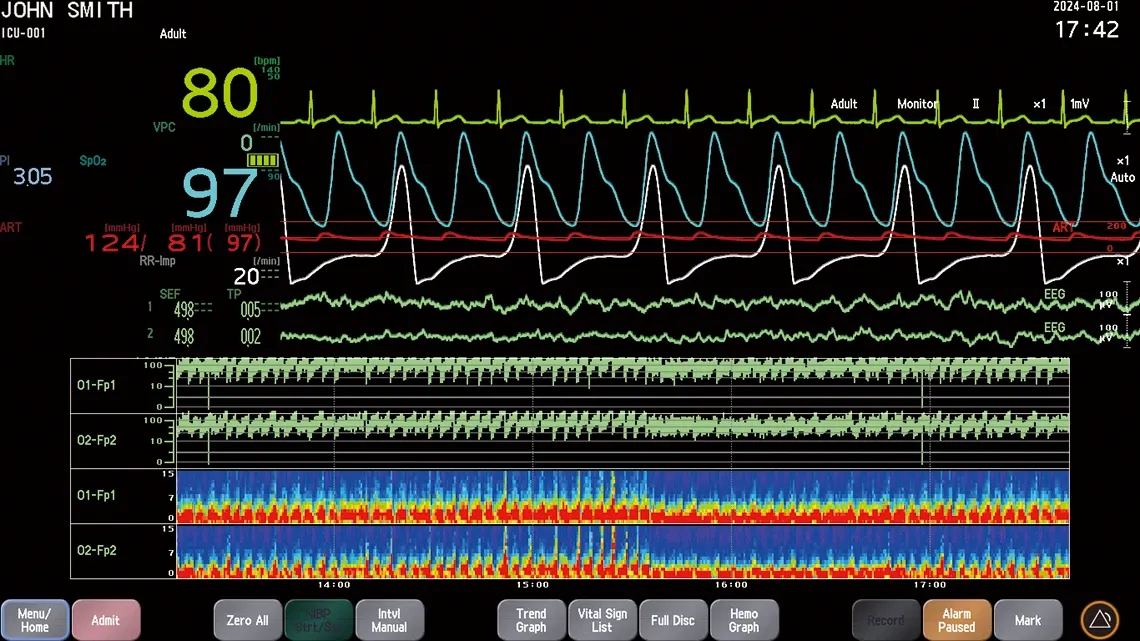Go to Menu/Home
Viewport: 1140px width, 641px height.
(35, 620)
